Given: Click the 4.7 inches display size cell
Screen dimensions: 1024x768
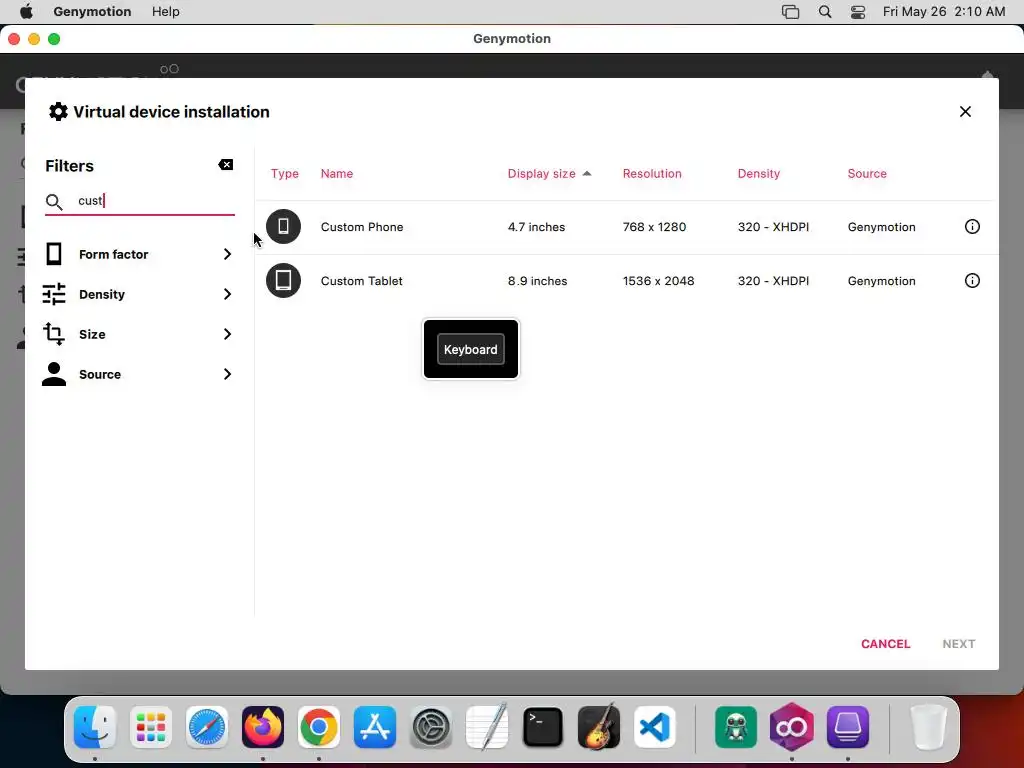Looking at the screenshot, I should pyautogui.click(x=536, y=227).
